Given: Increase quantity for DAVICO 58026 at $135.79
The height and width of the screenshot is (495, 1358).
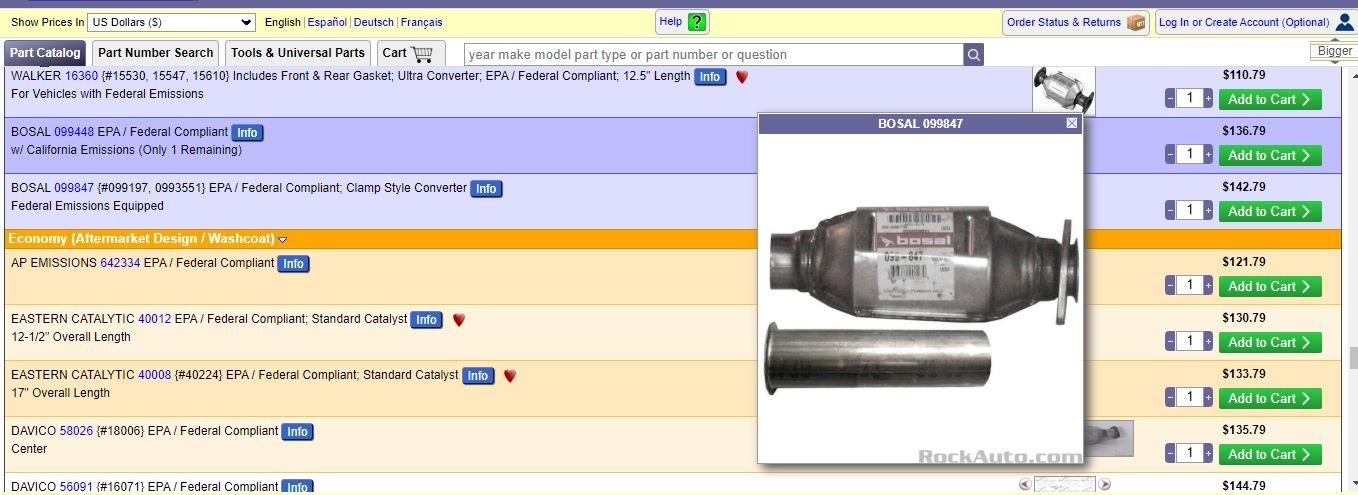Looking at the screenshot, I should pos(1208,453).
